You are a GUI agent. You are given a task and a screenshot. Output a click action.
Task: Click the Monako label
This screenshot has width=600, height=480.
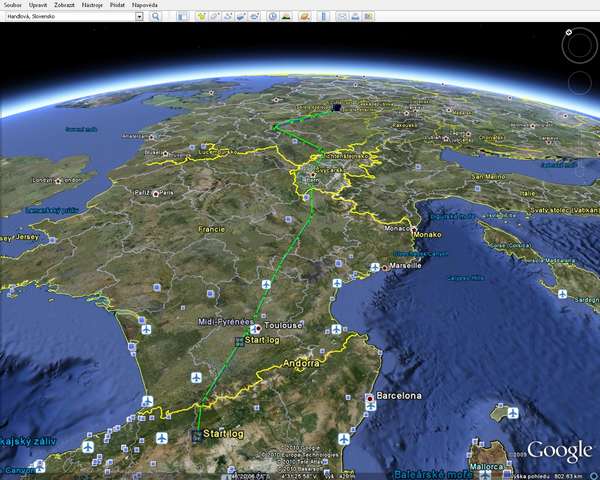[428, 234]
